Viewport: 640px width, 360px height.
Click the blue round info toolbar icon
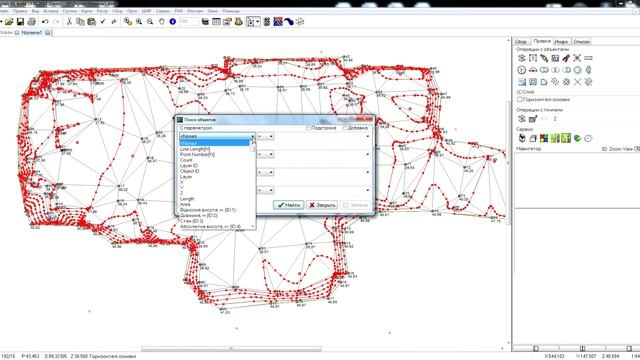(x=173, y=22)
